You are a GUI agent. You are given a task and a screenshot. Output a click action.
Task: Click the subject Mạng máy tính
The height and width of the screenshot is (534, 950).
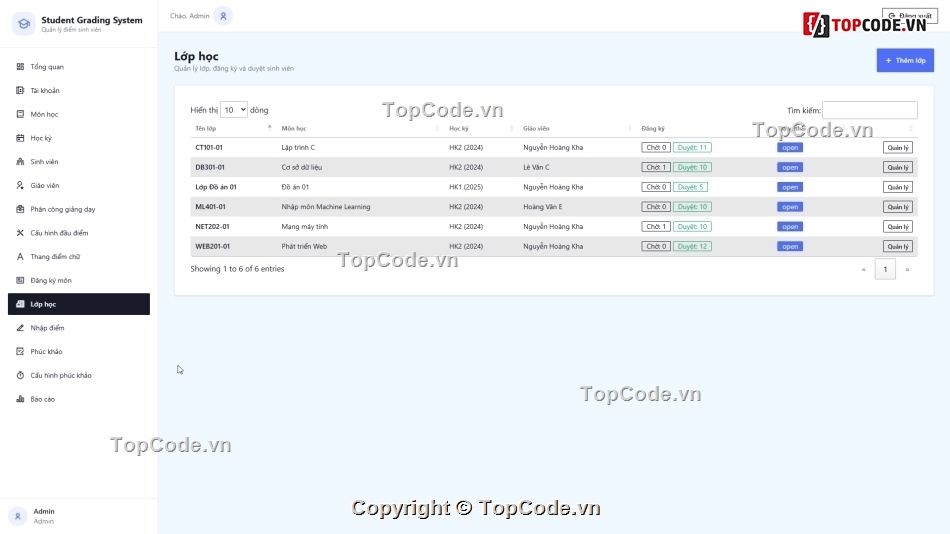(304, 227)
